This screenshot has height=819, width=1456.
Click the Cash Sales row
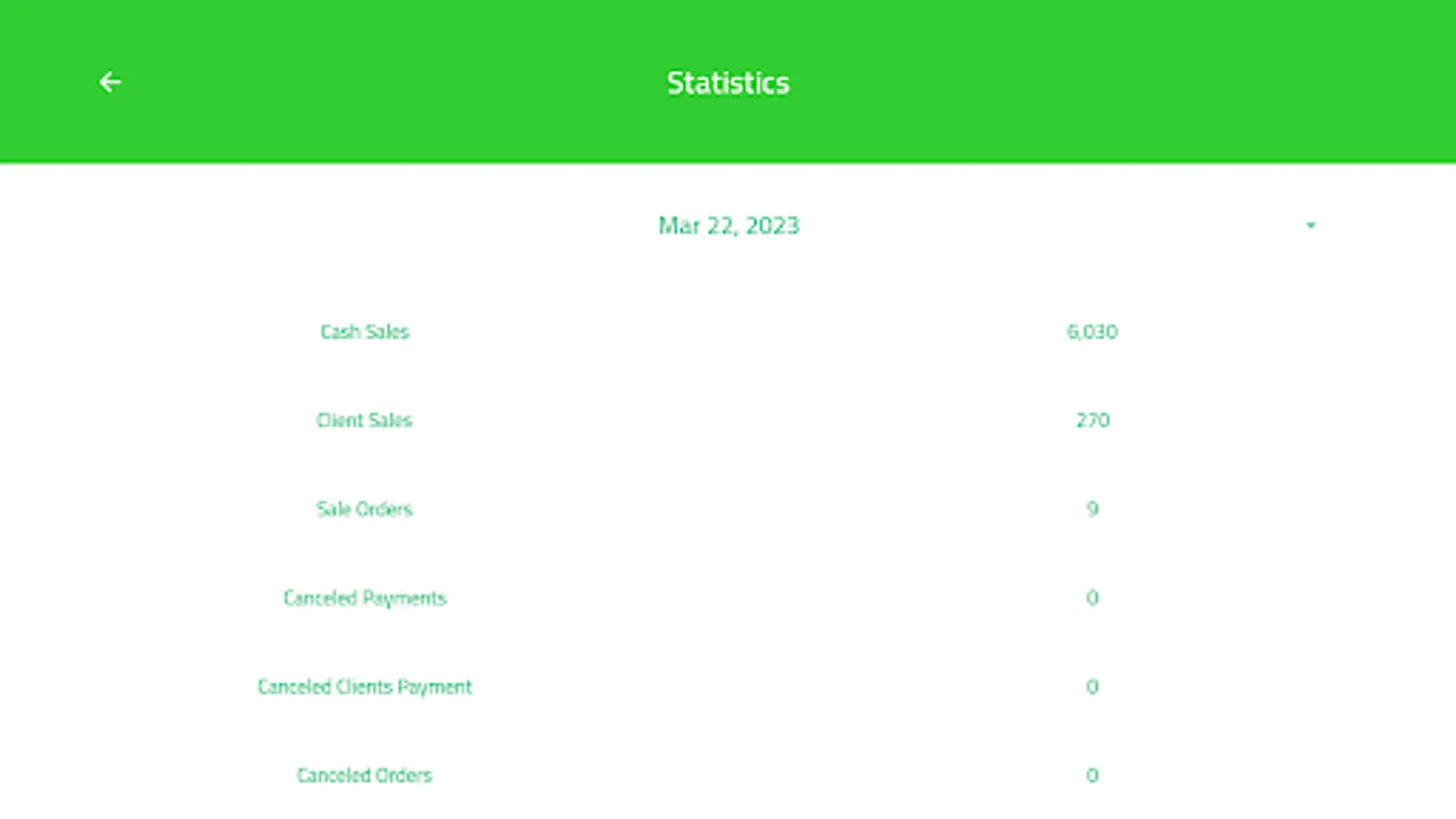point(728,331)
